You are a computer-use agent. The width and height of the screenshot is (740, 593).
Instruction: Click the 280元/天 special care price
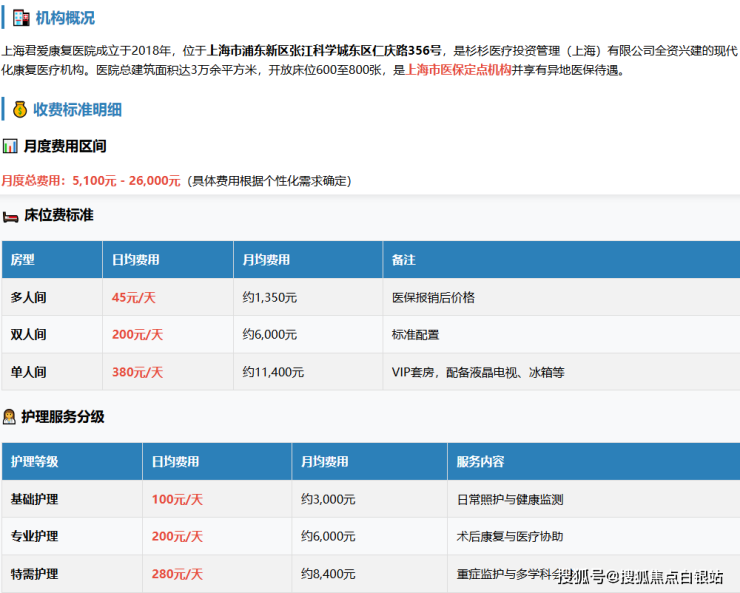(x=177, y=574)
